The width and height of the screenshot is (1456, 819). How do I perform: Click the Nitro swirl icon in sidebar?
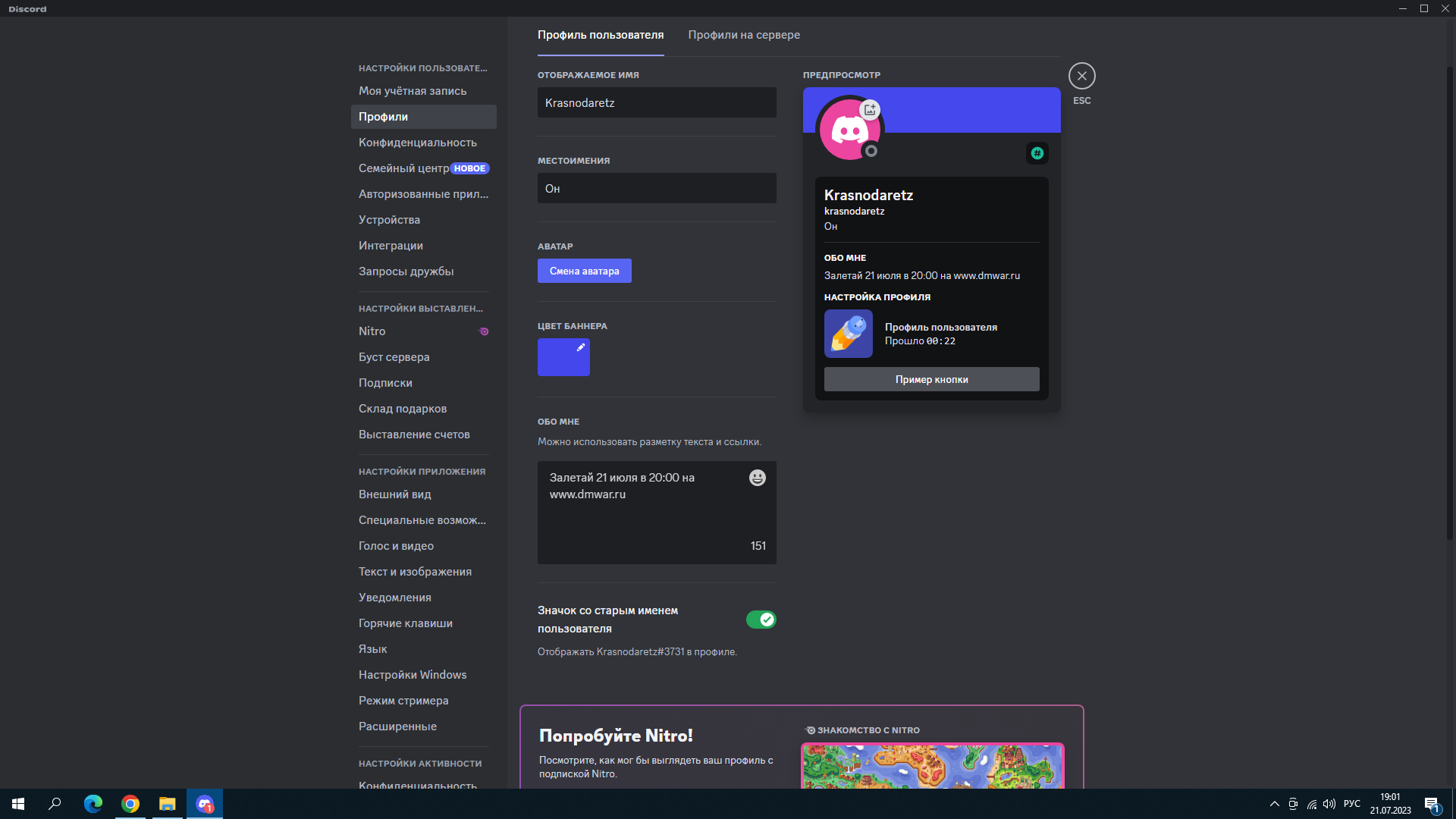point(484,331)
